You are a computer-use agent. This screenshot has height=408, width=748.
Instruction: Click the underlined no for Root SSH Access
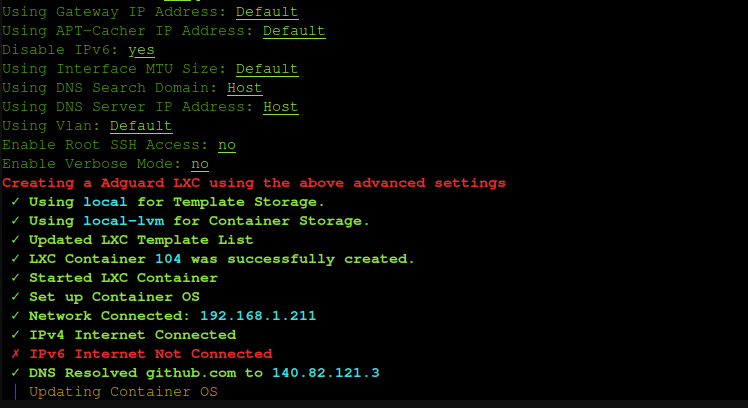[x=227, y=145]
